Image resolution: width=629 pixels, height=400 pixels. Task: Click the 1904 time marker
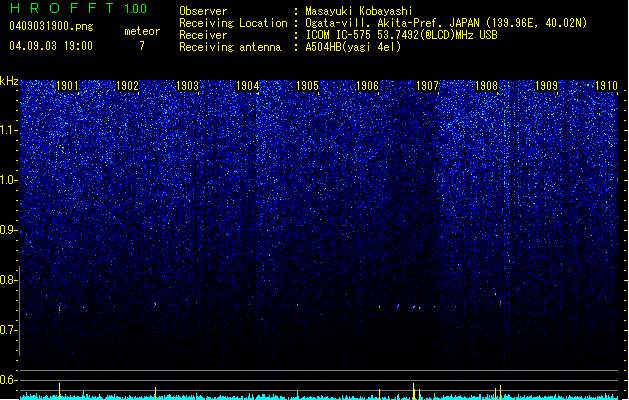tap(248, 86)
